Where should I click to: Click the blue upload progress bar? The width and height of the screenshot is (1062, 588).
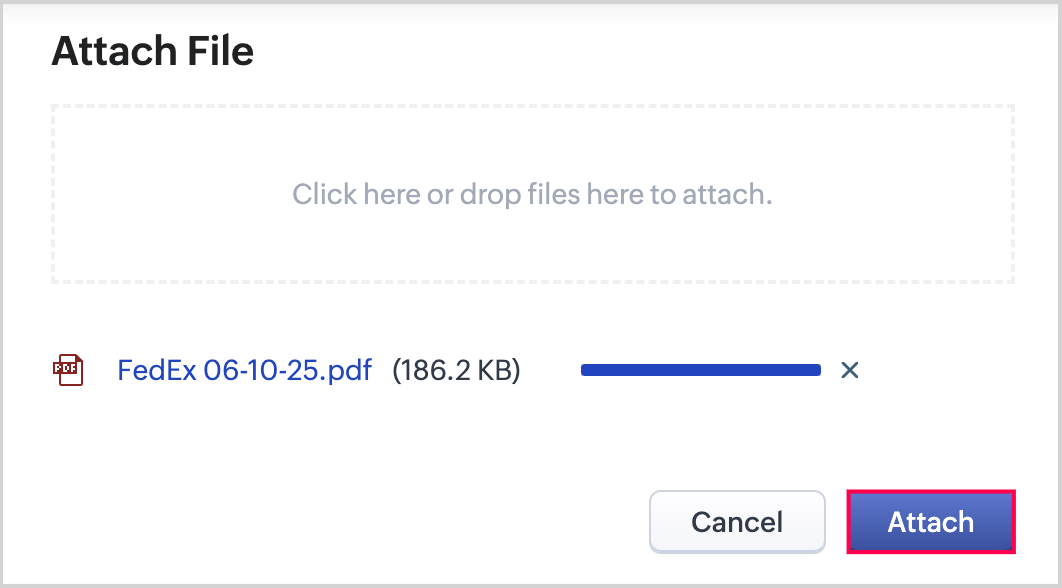[x=700, y=371]
